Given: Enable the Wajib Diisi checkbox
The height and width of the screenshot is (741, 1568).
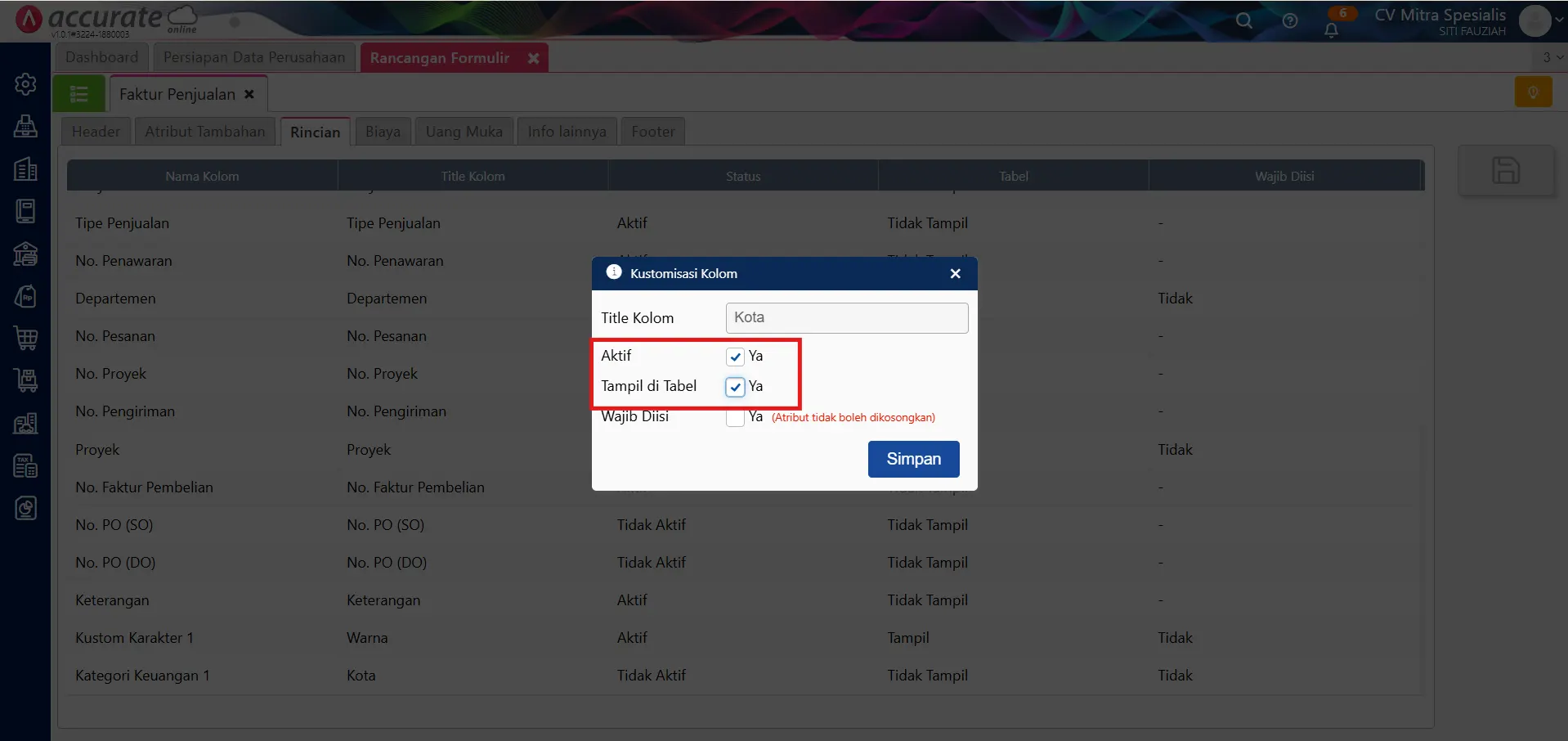Looking at the screenshot, I should click(735, 417).
